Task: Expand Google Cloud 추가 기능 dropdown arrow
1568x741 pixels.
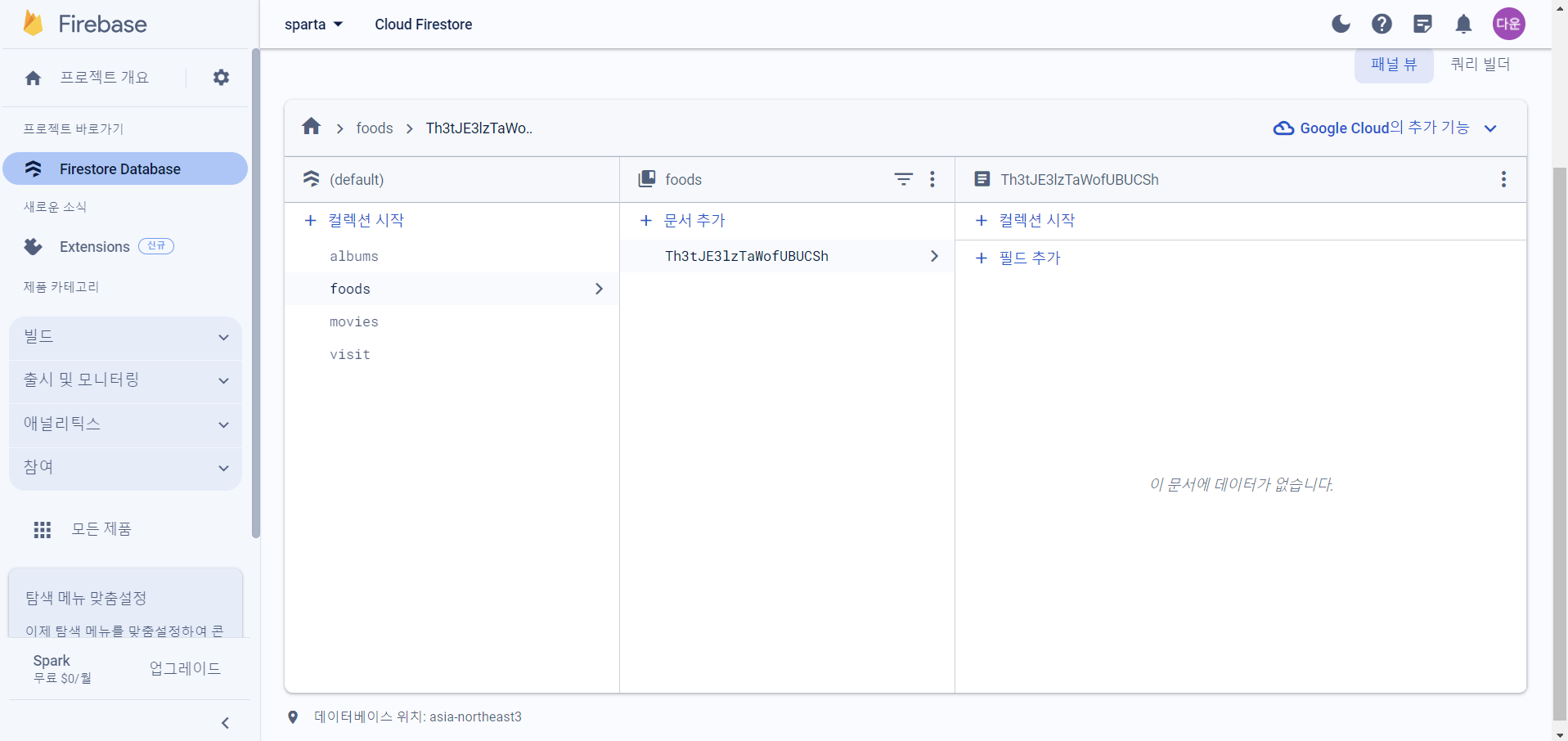Action: point(1490,128)
